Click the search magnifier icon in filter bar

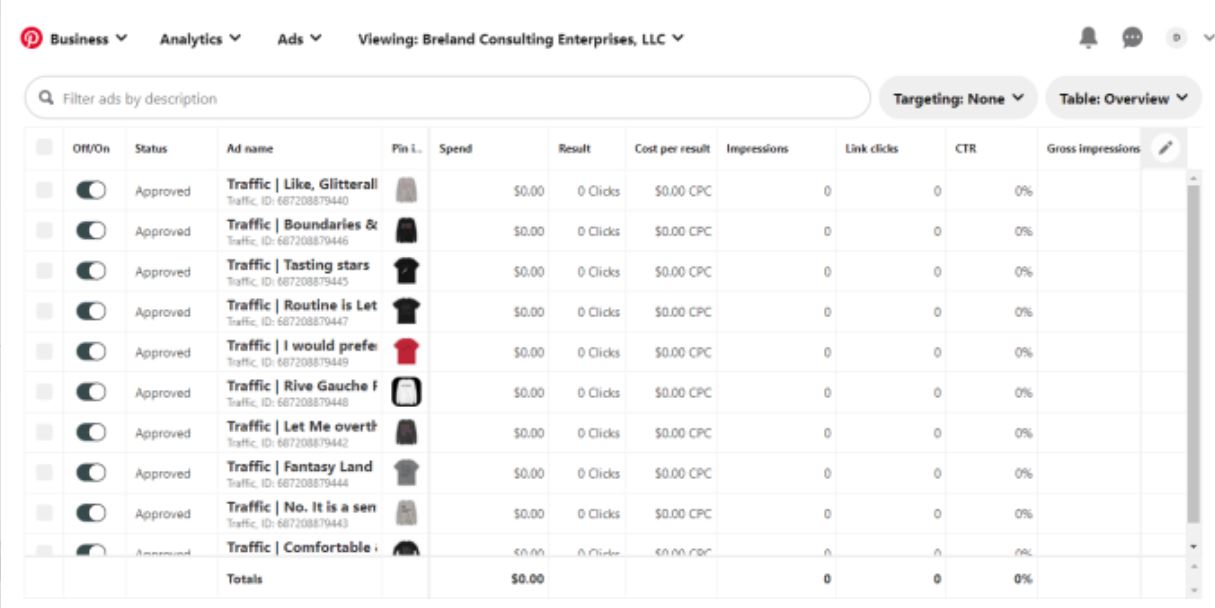click(46, 99)
